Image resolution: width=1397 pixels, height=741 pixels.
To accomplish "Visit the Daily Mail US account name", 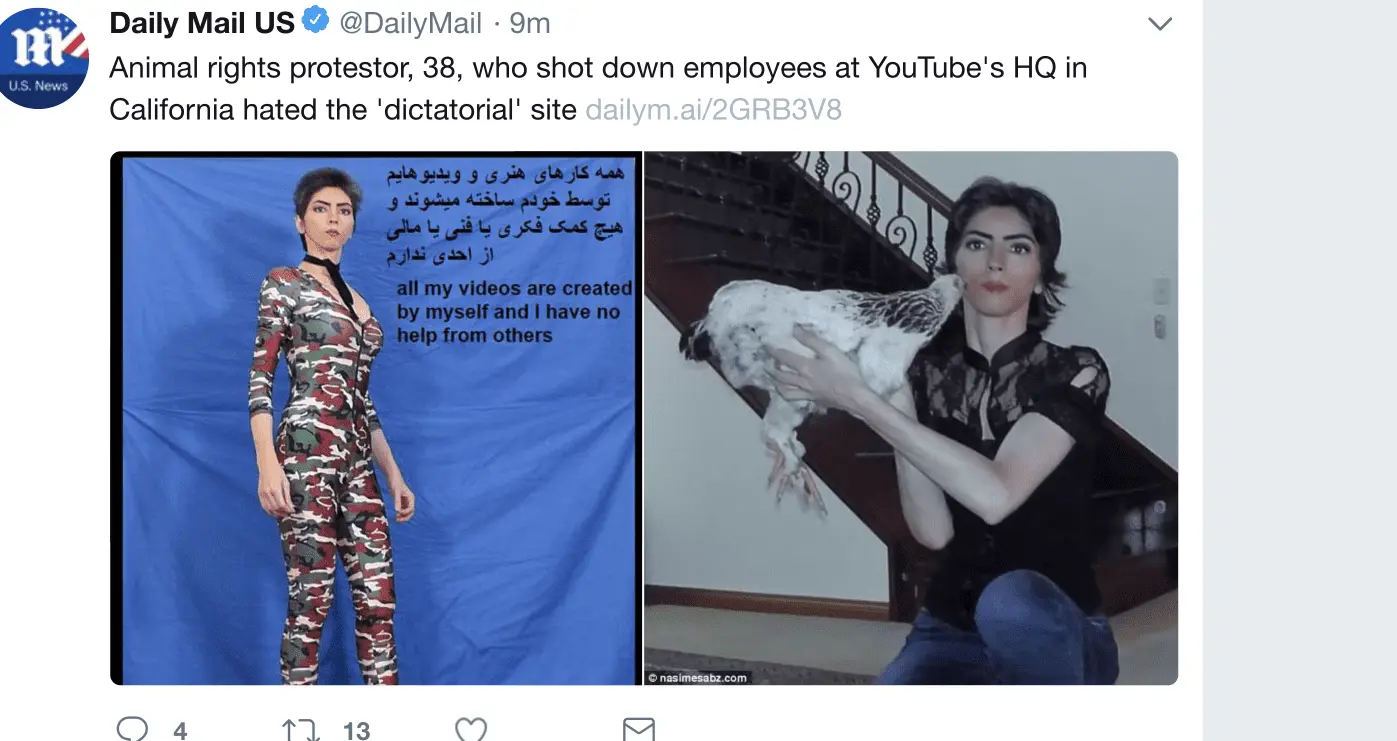I will (202, 22).
